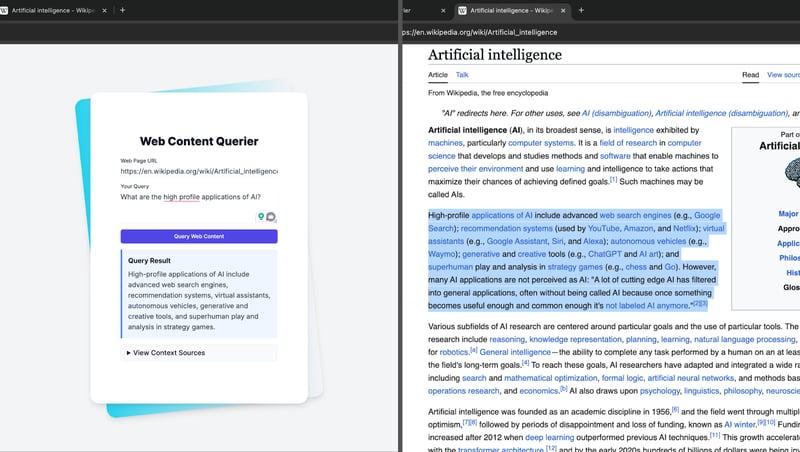
Task: Open 'Major' link in the sidebar infobox
Action: 788,214
